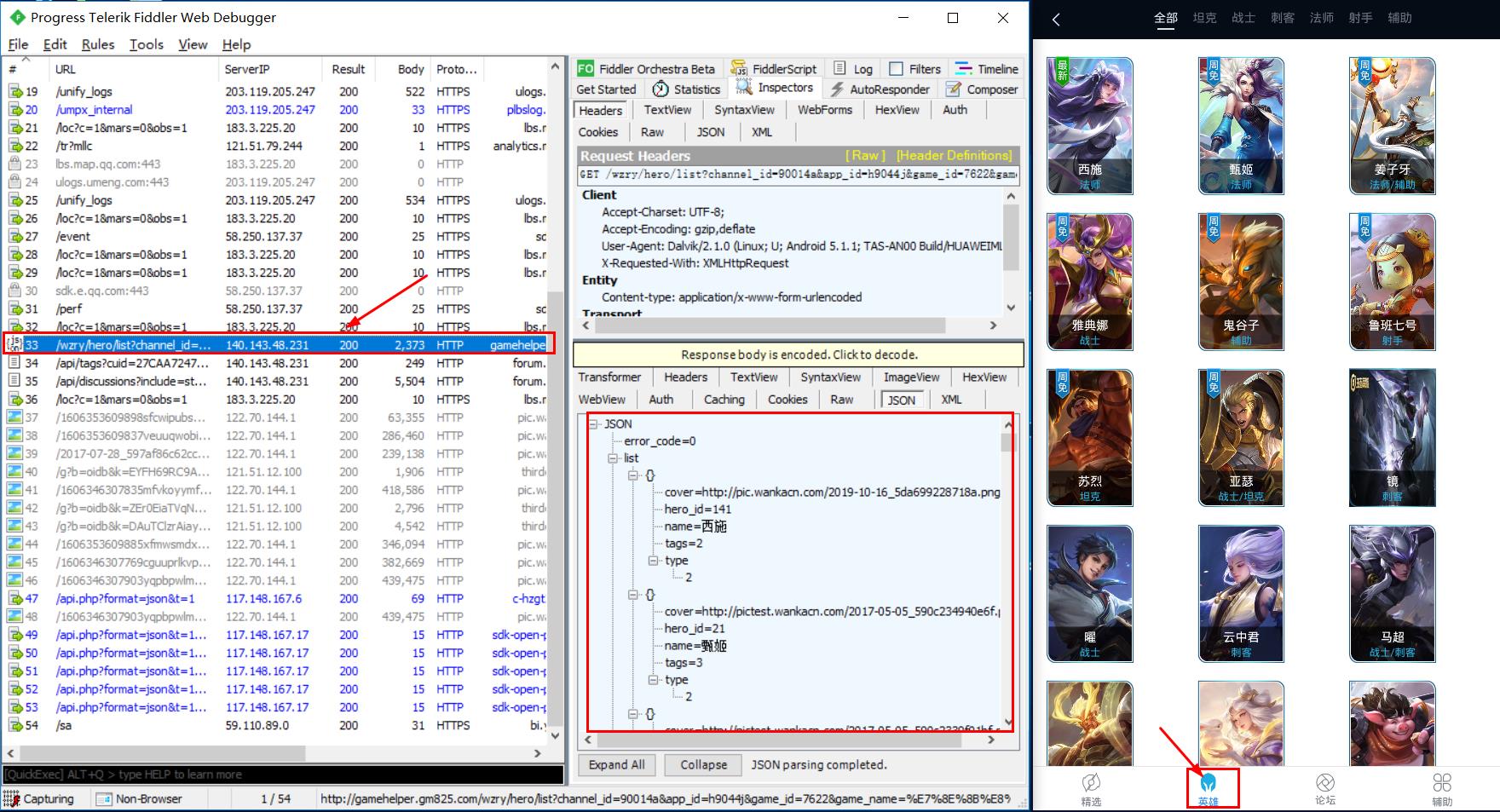Open the Help menu

click(236, 44)
